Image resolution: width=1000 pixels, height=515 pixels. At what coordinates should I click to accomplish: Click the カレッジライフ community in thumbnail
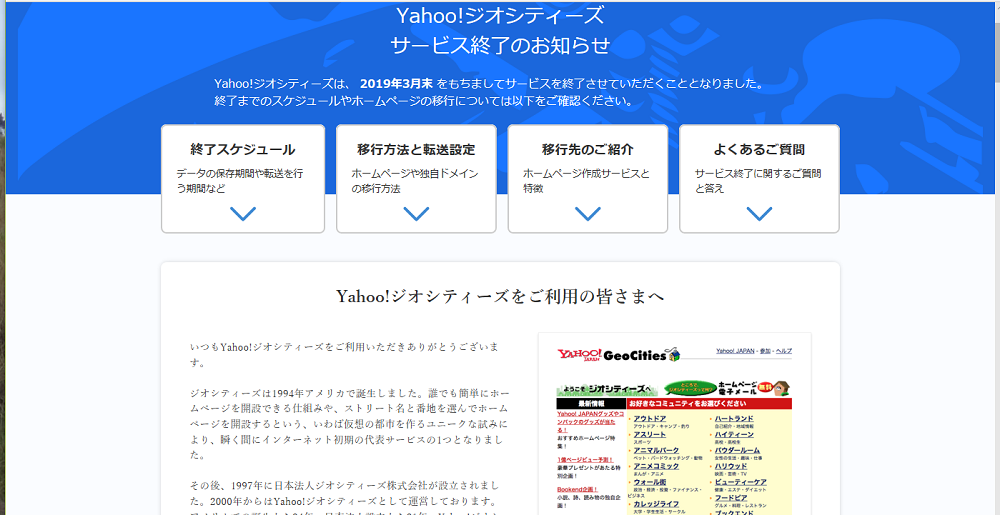pos(656,504)
